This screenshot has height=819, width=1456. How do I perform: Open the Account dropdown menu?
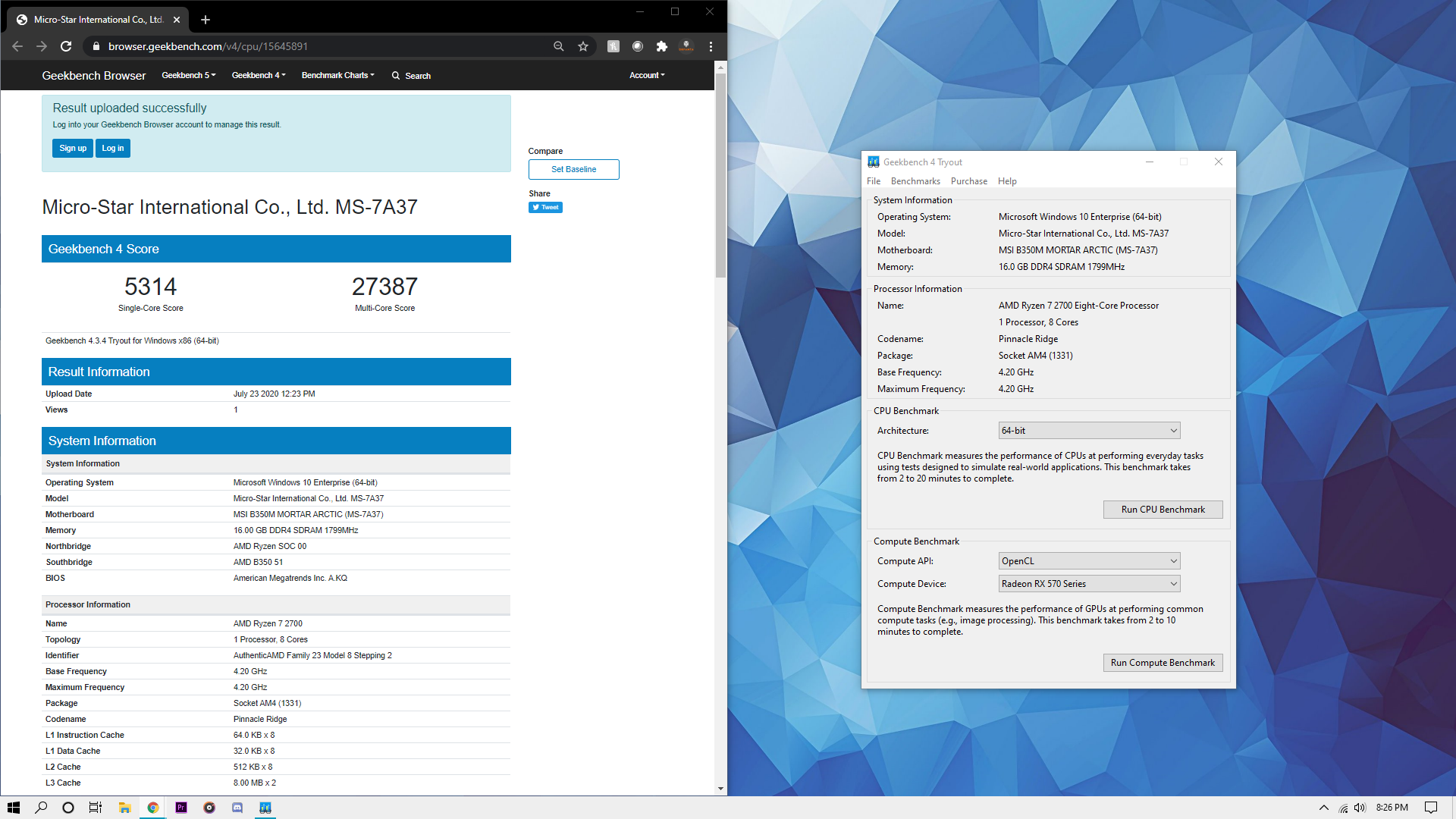(647, 75)
